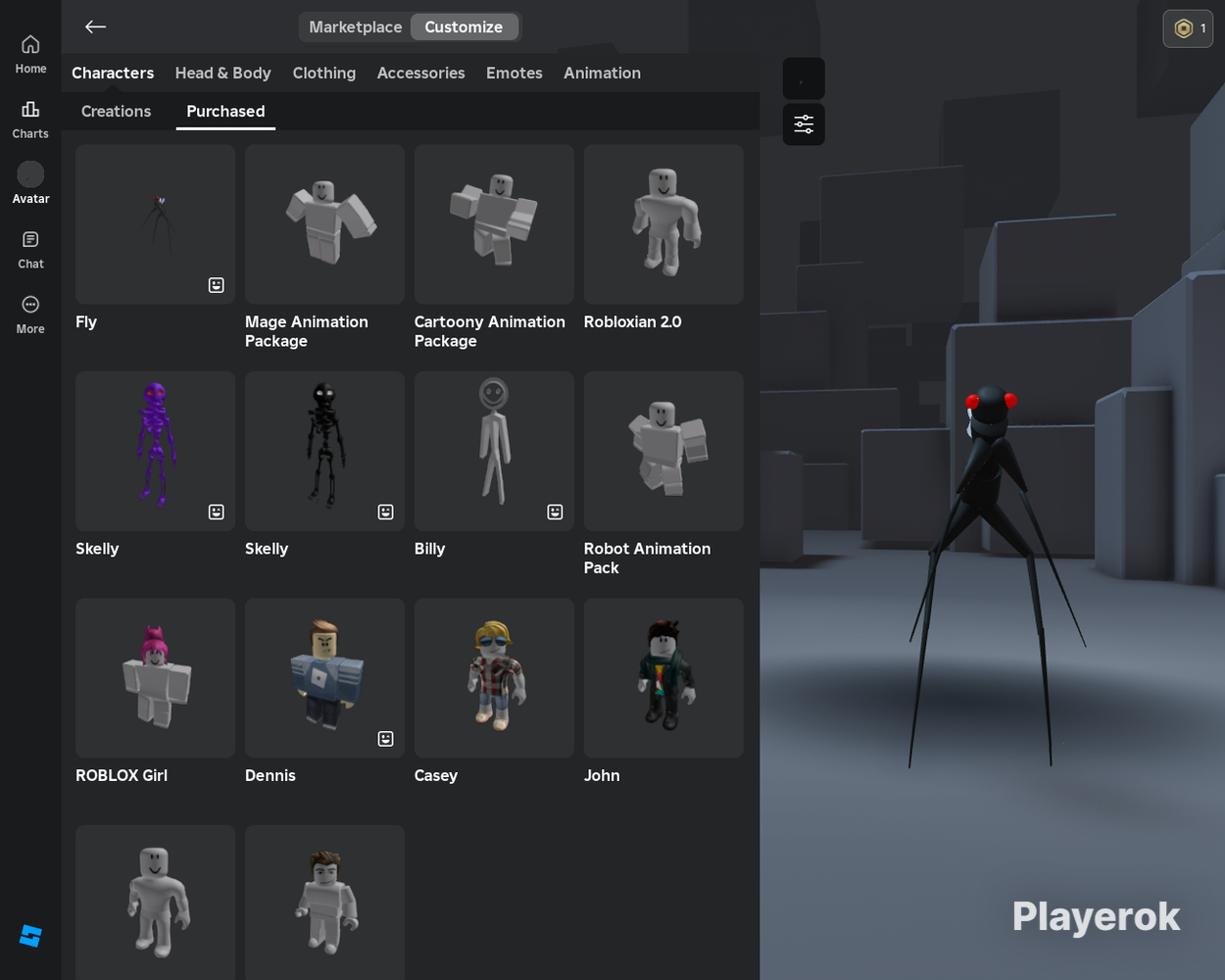Switch to the Purchased subtab
This screenshot has height=980, width=1225.
point(225,111)
